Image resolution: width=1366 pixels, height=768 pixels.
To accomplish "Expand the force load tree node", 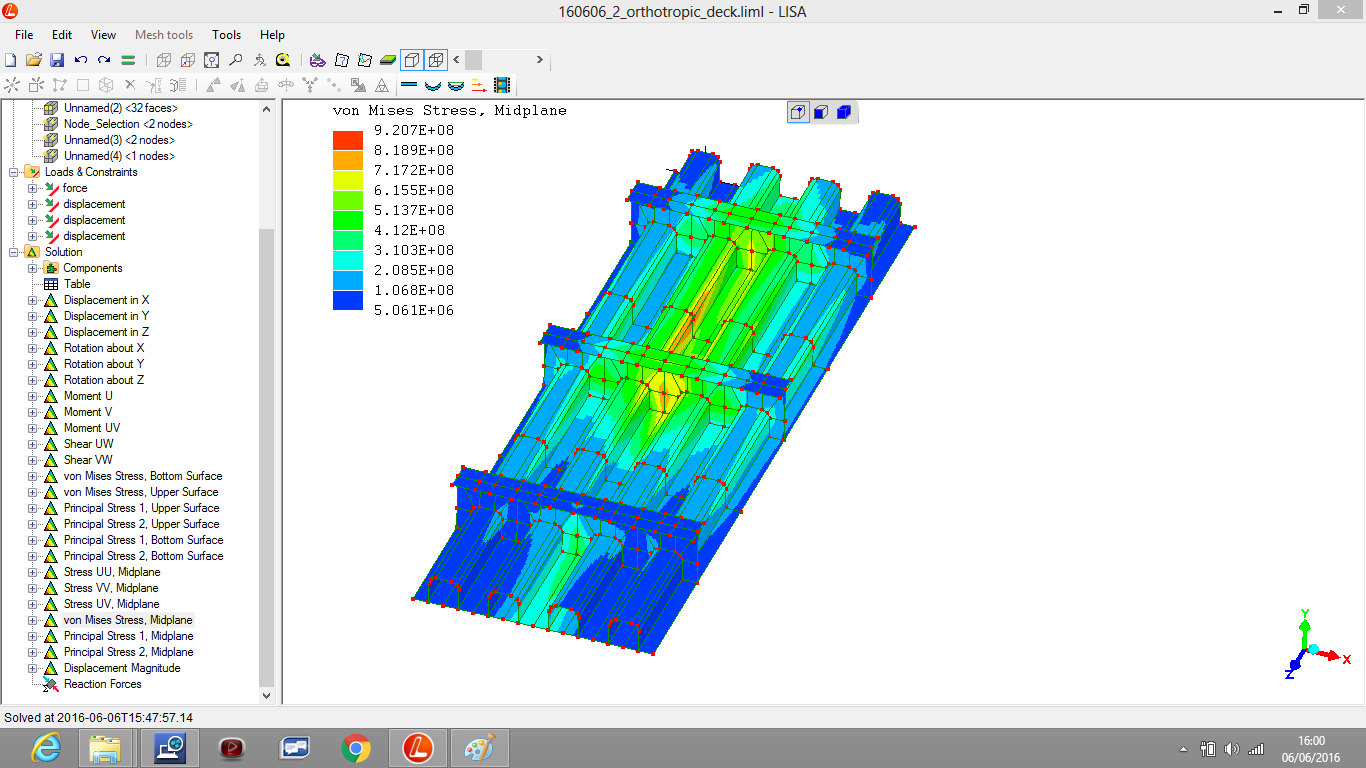I will (x=33, y=188).
